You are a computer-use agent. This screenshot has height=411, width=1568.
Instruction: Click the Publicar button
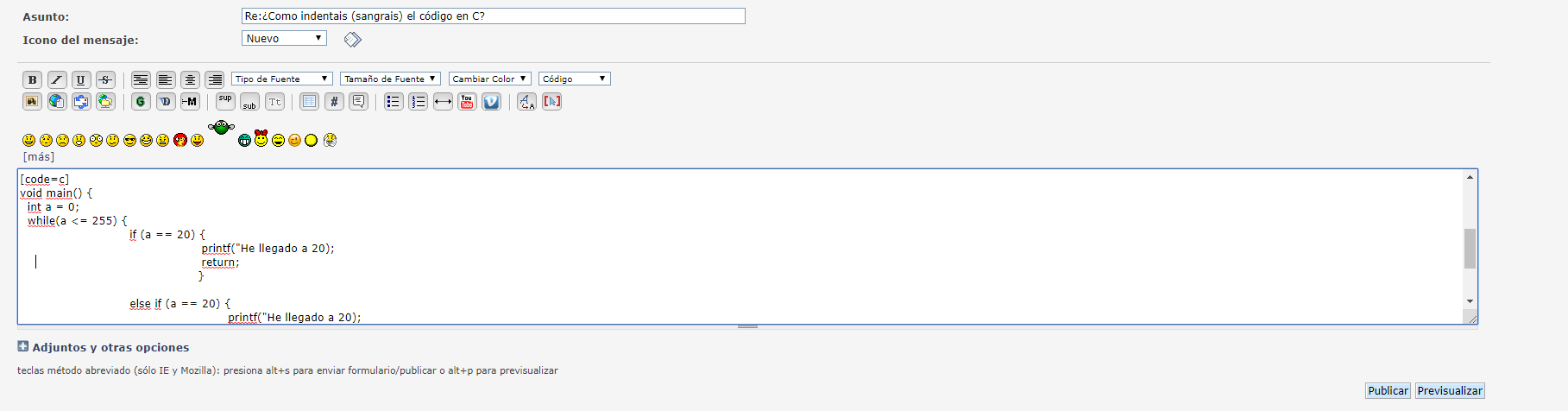click(x=1388, y=390)
